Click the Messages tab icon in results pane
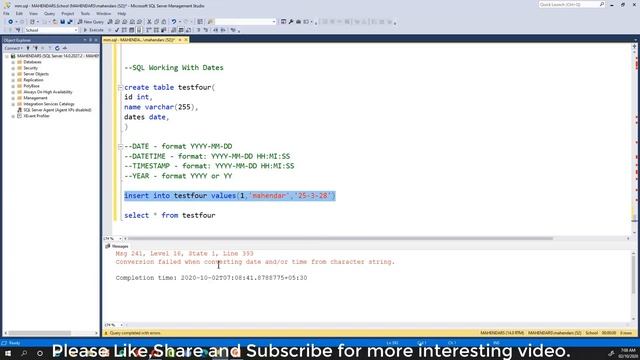640x360 pixels. 108,246
